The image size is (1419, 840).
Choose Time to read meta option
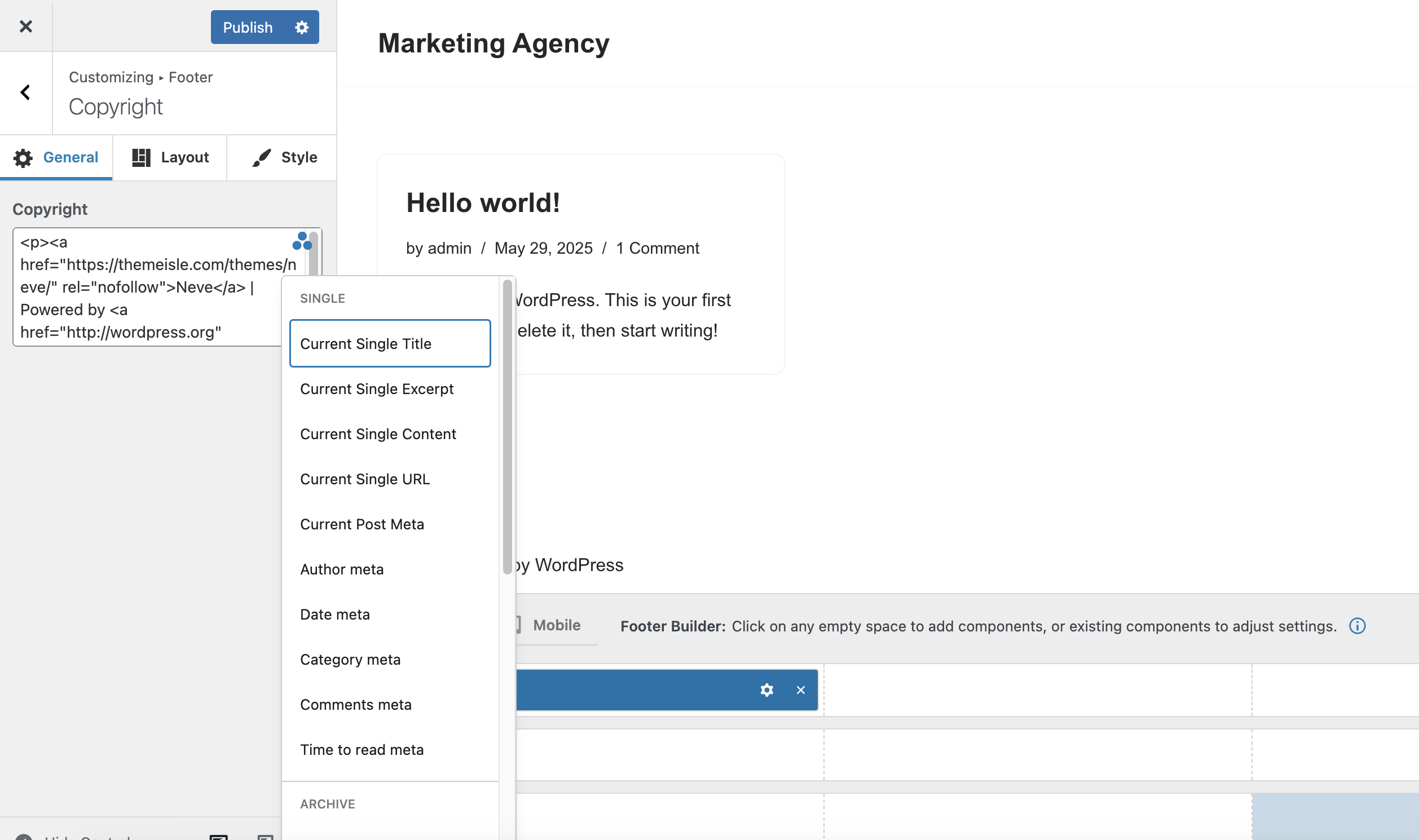pyautogui.click(x=362, y=749)
